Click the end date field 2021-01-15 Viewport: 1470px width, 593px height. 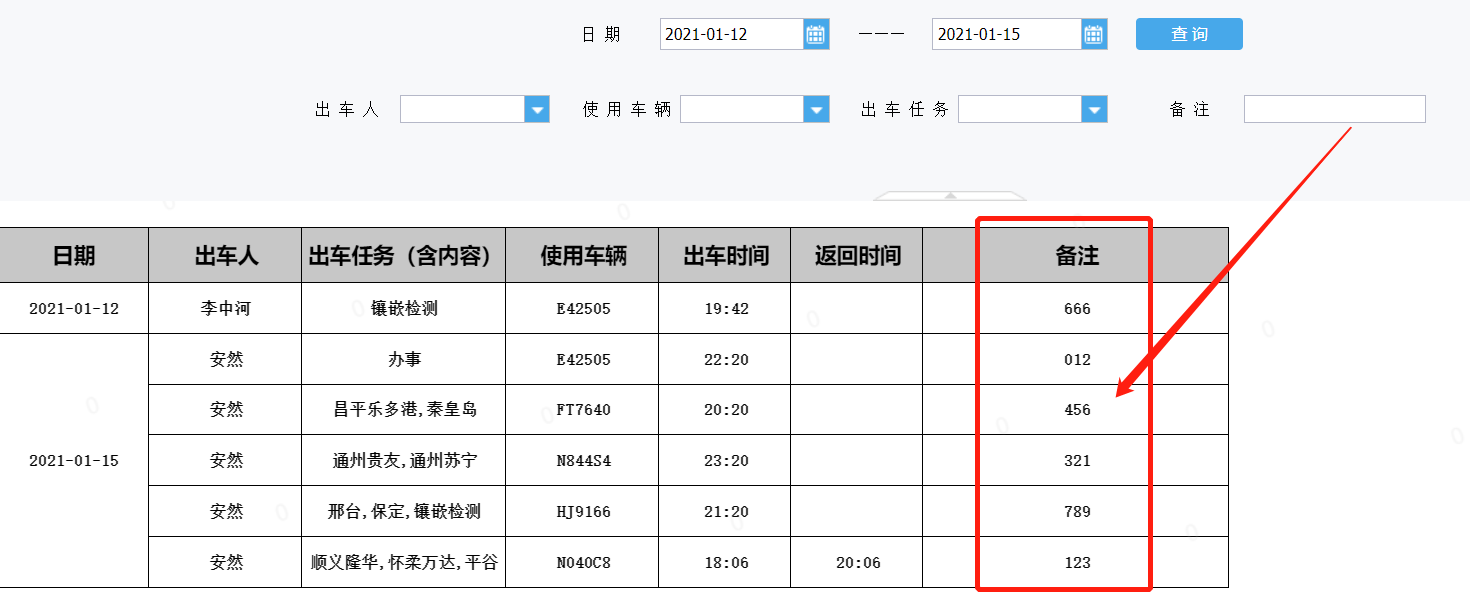[1007, 34]
